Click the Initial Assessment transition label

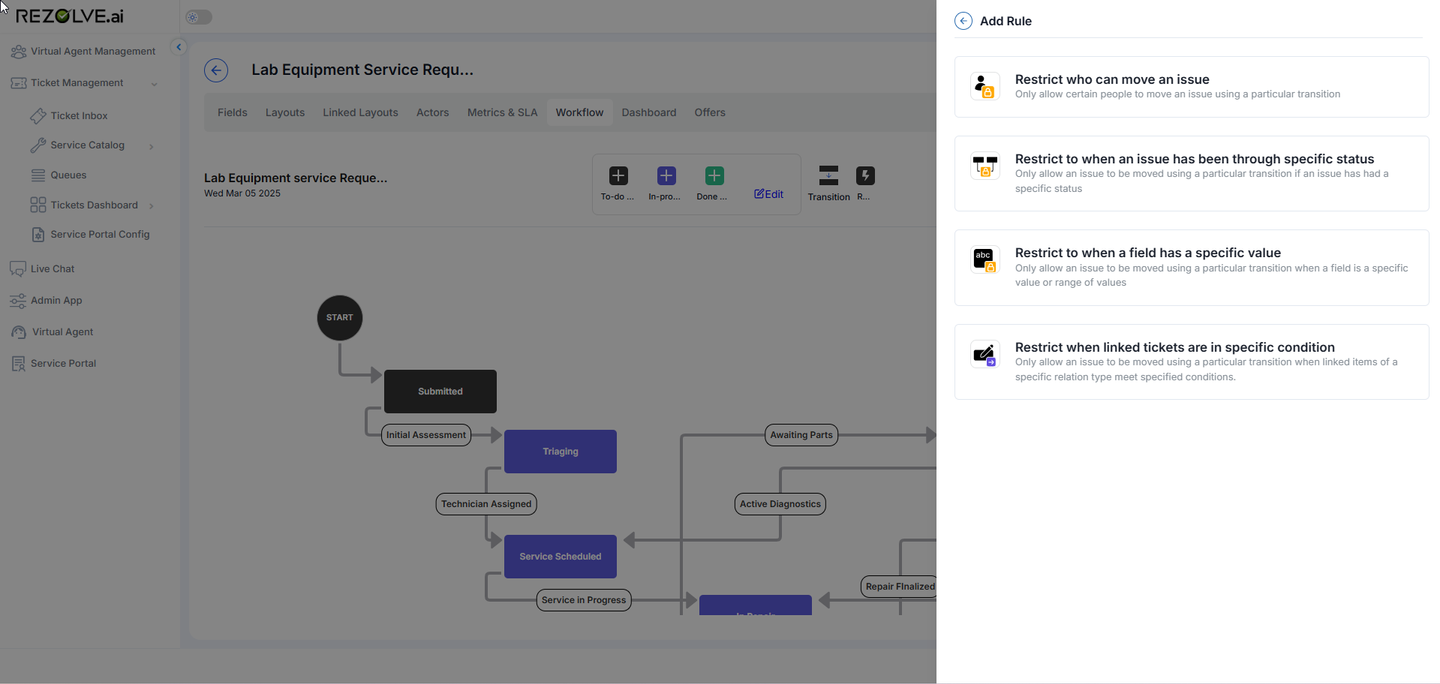[426, 435]
